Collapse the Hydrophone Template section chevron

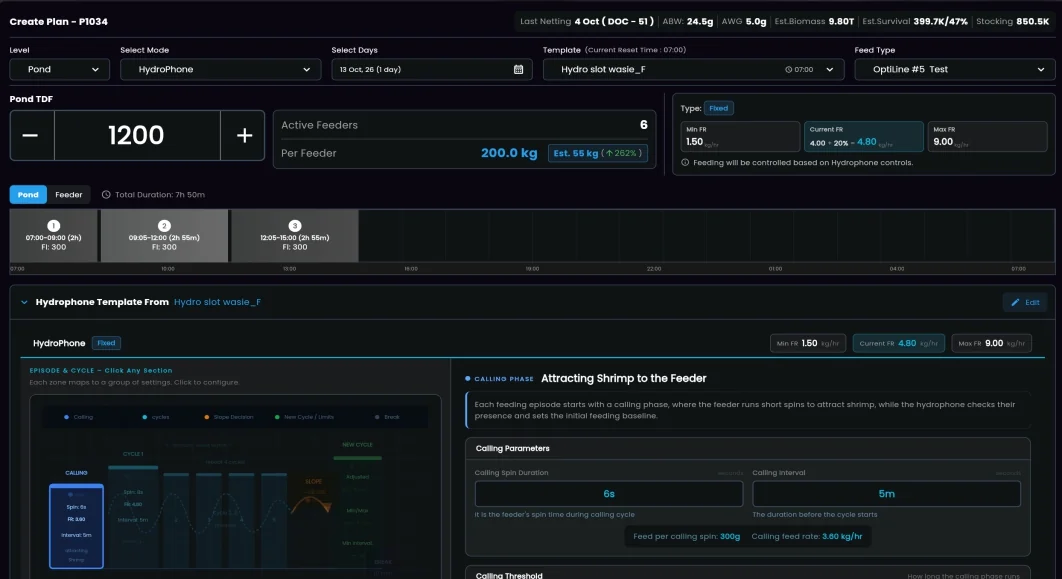(x=24, y=302)
